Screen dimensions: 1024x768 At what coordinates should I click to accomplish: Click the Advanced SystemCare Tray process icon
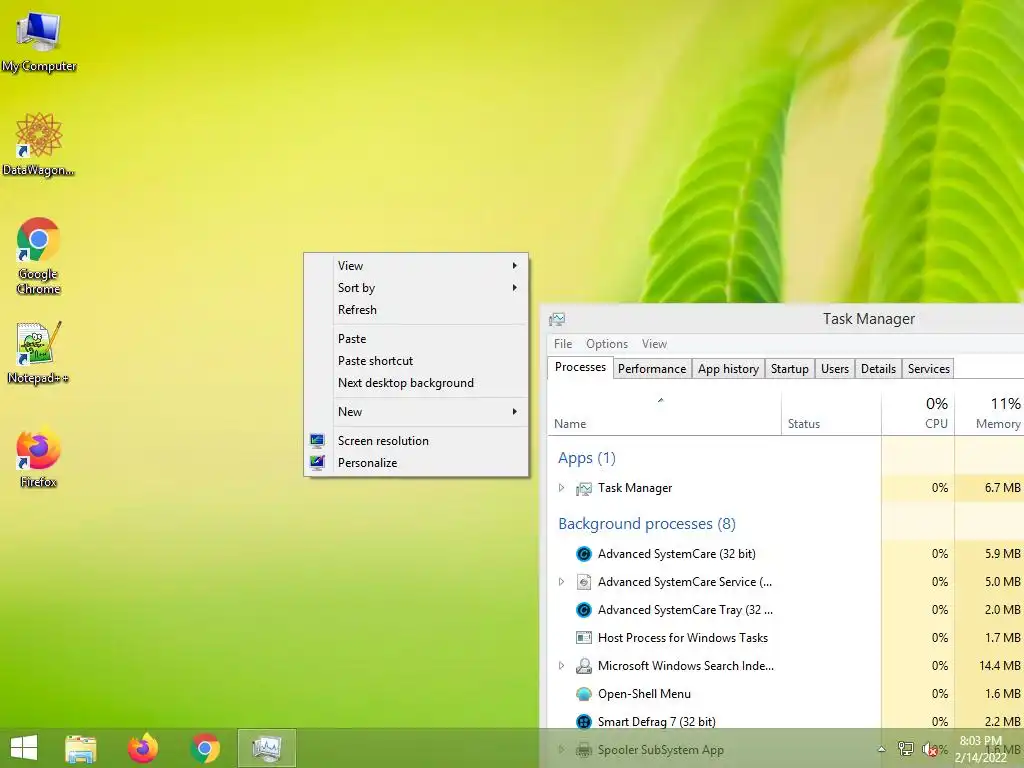tap(584, 610)
